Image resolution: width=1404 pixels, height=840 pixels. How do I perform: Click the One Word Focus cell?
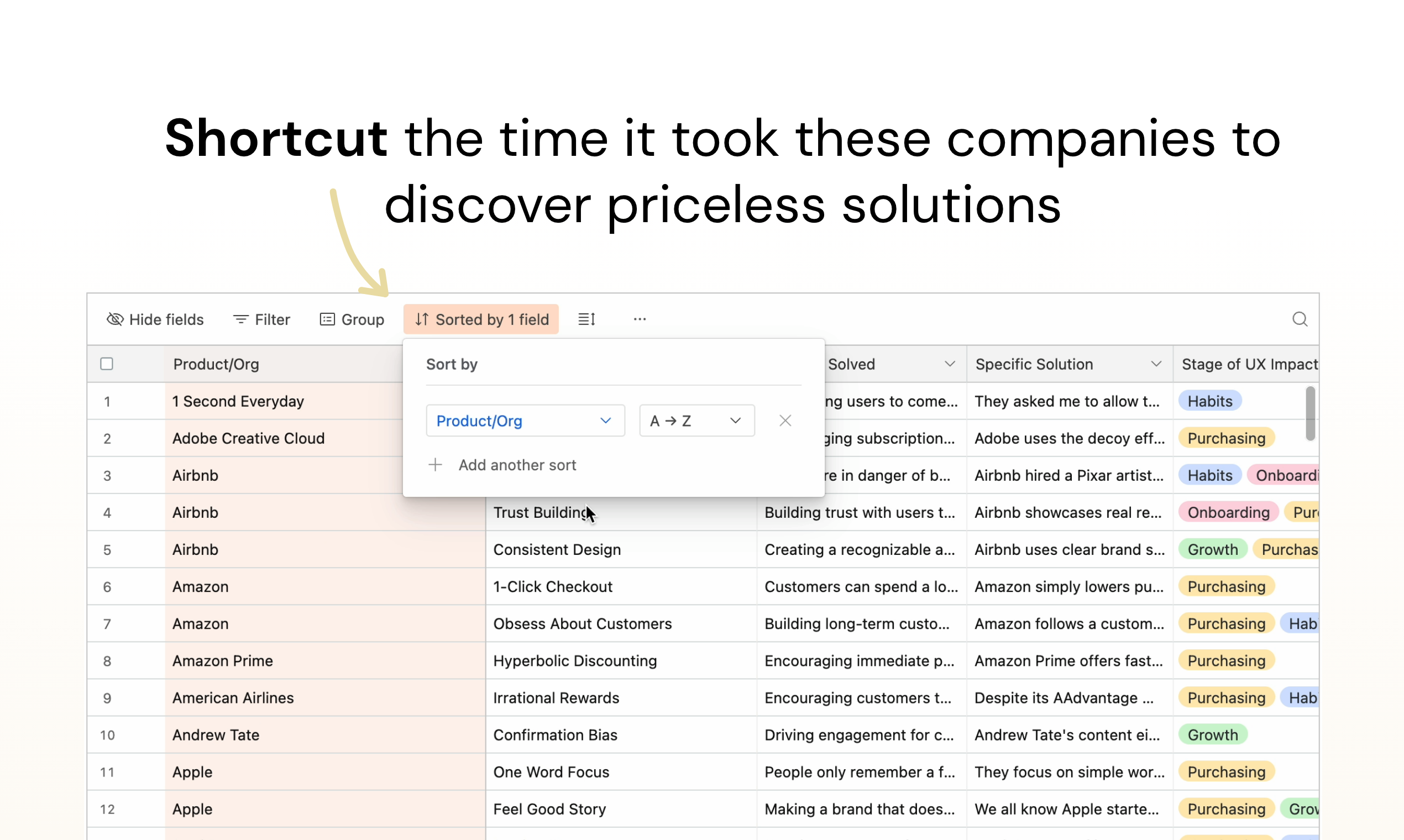pyautogui.click(x=621, y=772)
